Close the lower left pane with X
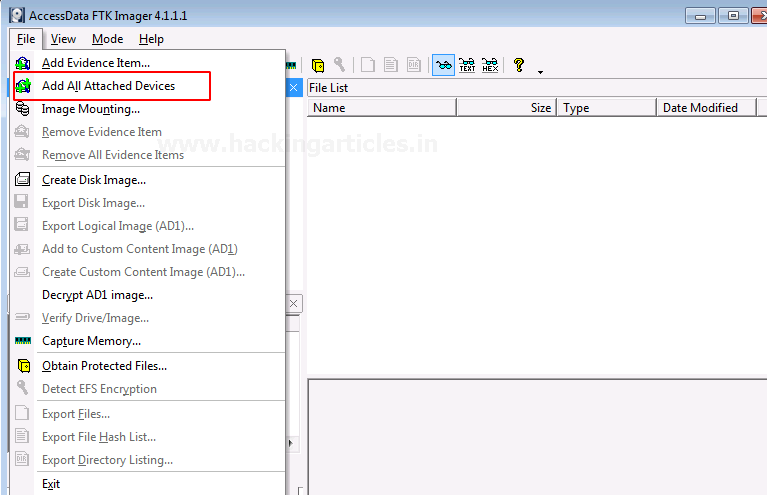This screenshot has width=767, height=495. click(x=293, y=304)
